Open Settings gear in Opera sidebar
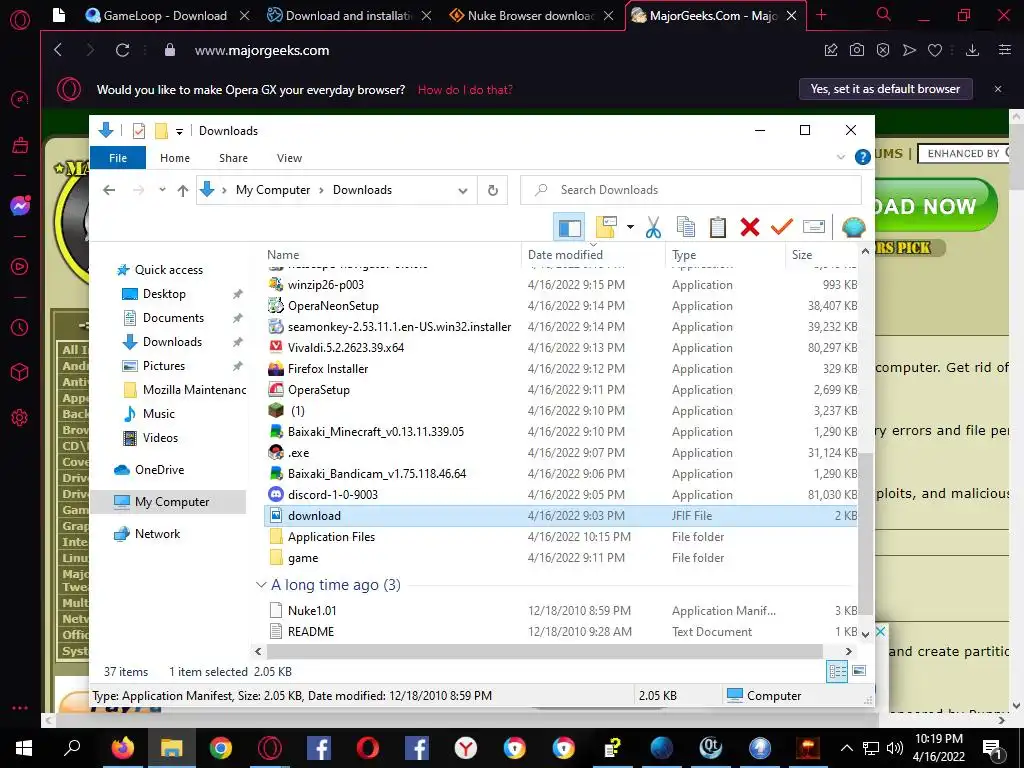This screenshot has height=768, width=1024. point(20,417)
